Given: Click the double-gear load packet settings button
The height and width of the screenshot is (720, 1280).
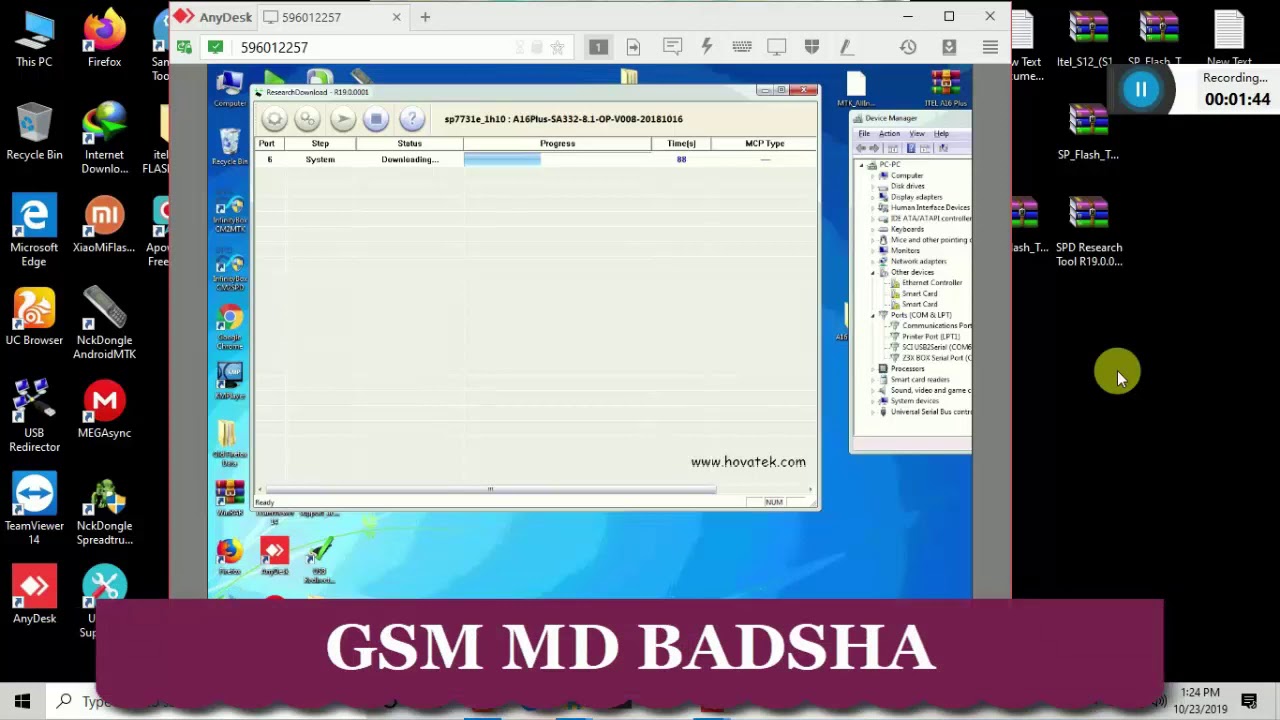Looking at the screenshot, I should [x=307, y=119].
